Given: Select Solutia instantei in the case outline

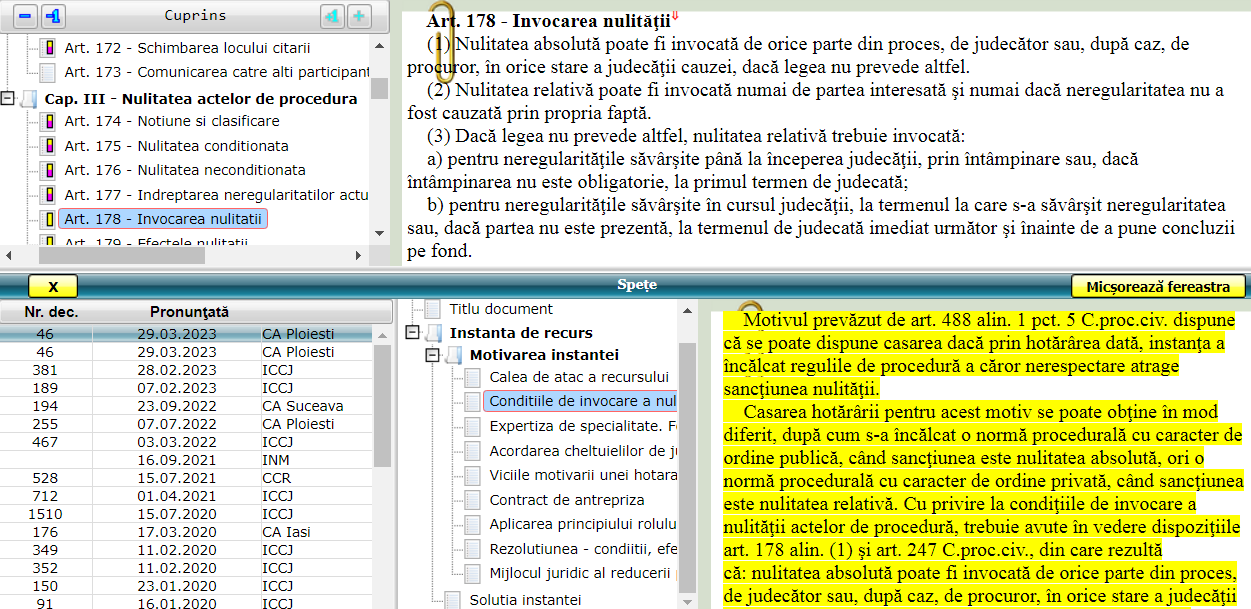Looking at the screenshot, I should (x=525, y=600).
